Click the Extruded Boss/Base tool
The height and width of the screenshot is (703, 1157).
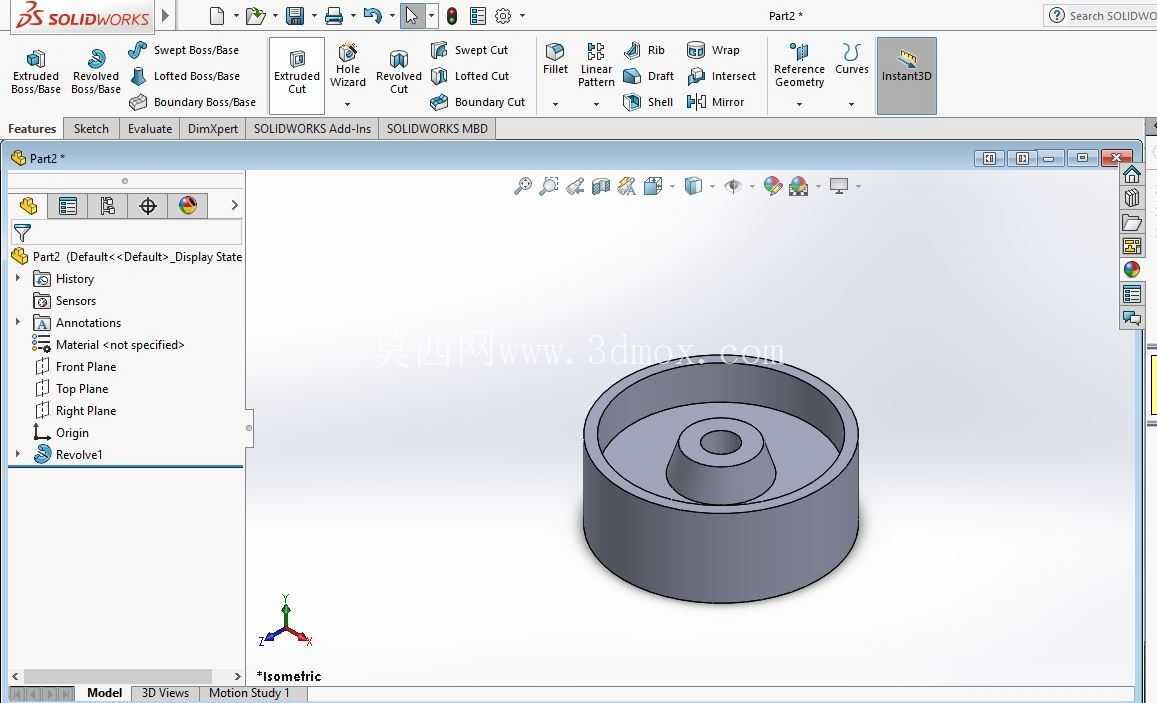[x=35, y=72]
